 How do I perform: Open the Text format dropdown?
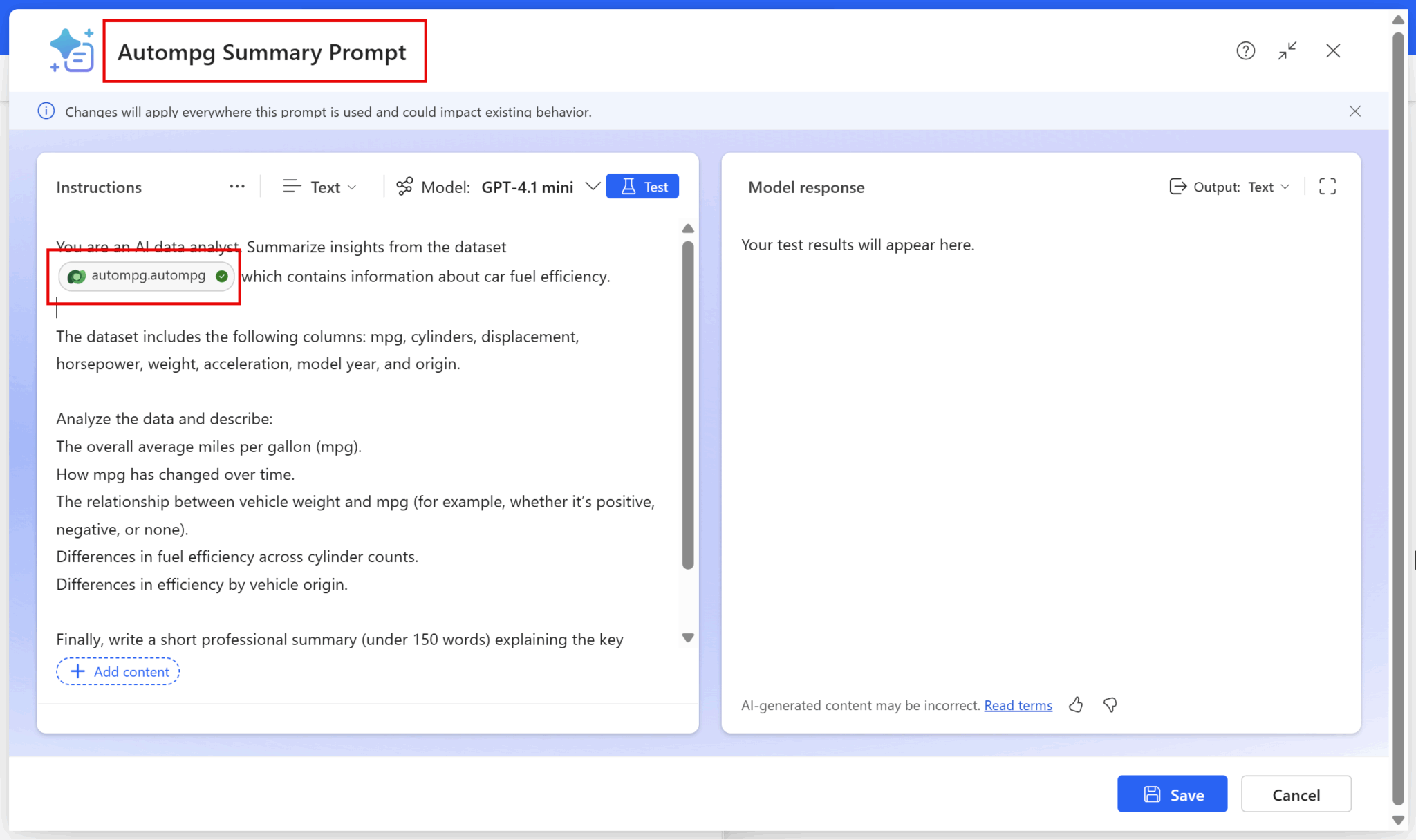pyautogui.click(x=320, y=187)
